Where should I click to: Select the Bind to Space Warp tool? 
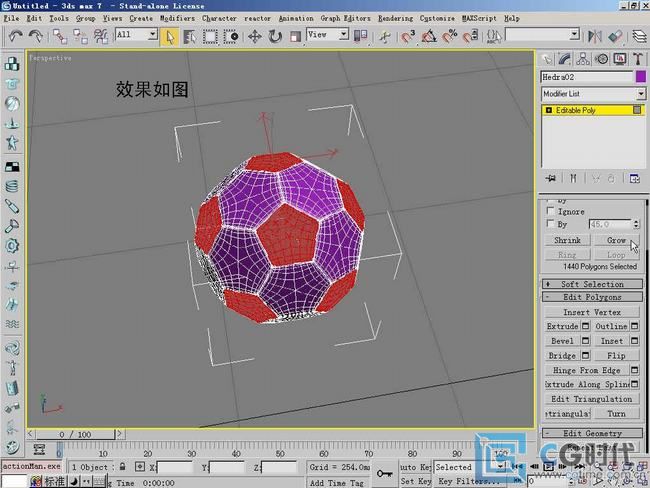coord(101,36)
